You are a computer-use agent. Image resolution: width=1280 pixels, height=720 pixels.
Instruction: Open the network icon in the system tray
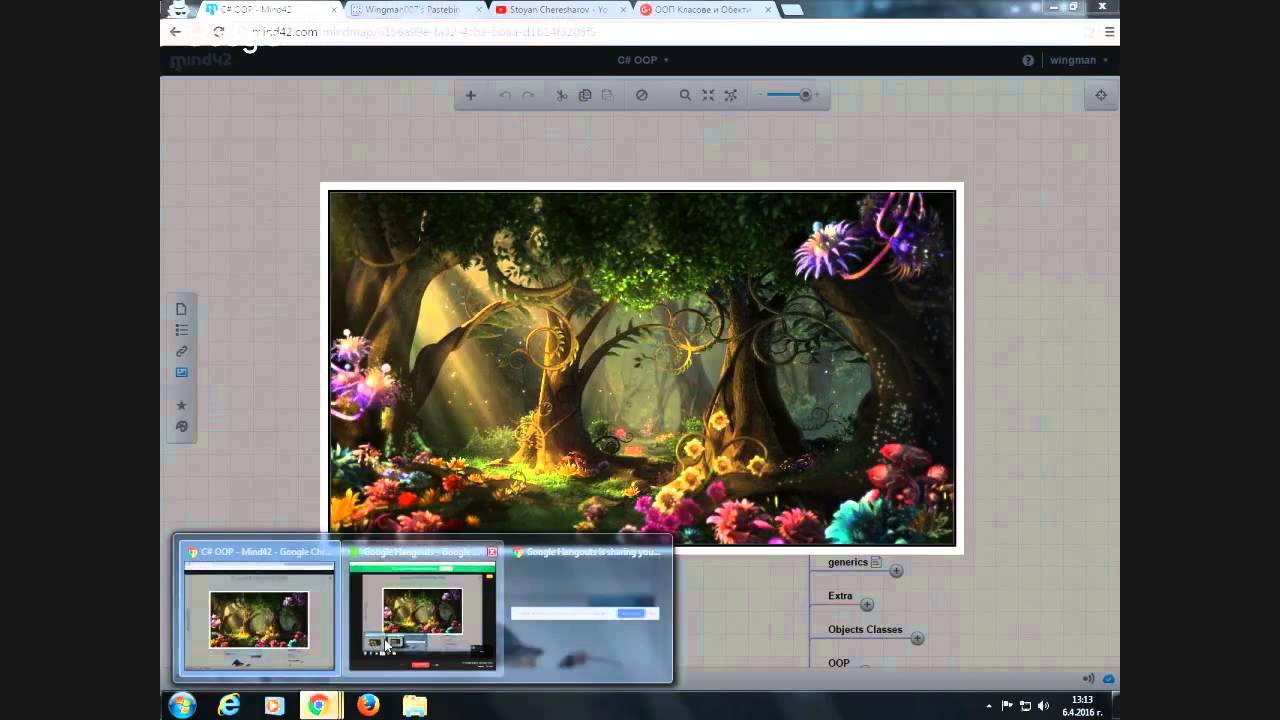click(x=1025, y=706)
